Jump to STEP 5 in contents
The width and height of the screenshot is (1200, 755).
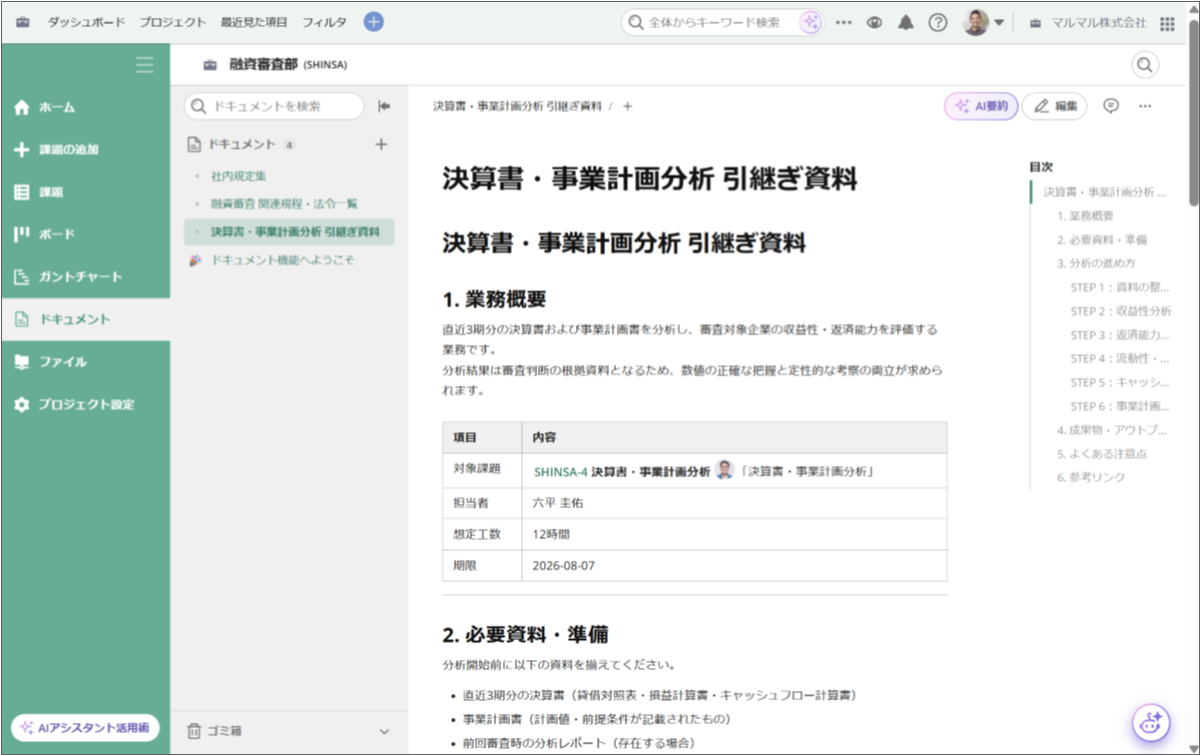pyautogui.click(x=1120, y=382)
